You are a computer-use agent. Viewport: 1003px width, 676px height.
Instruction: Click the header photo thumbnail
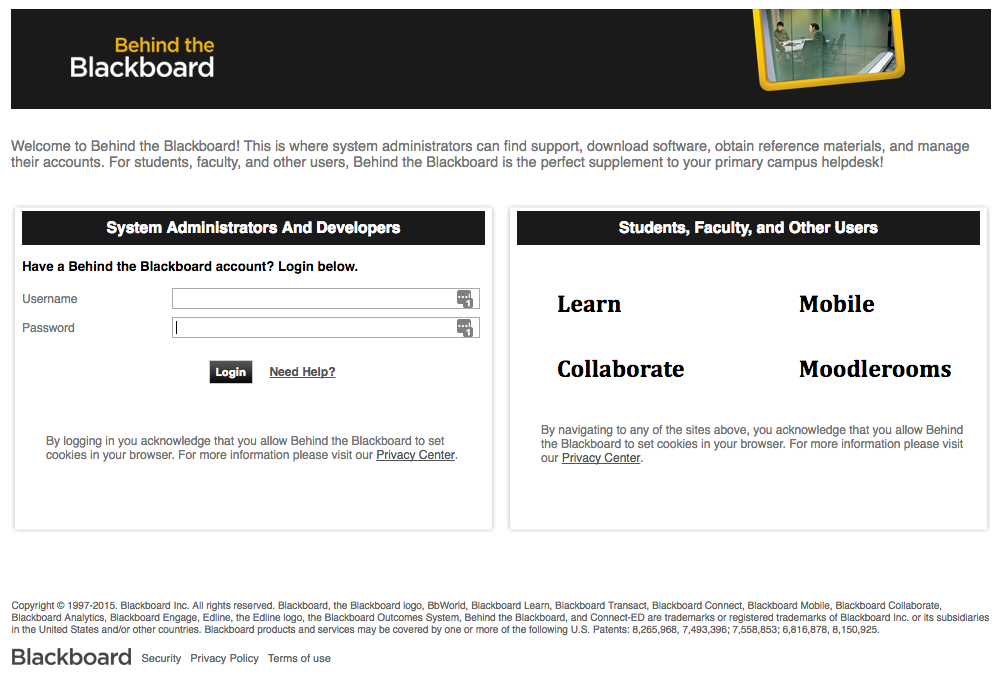(x=830, y=47)
